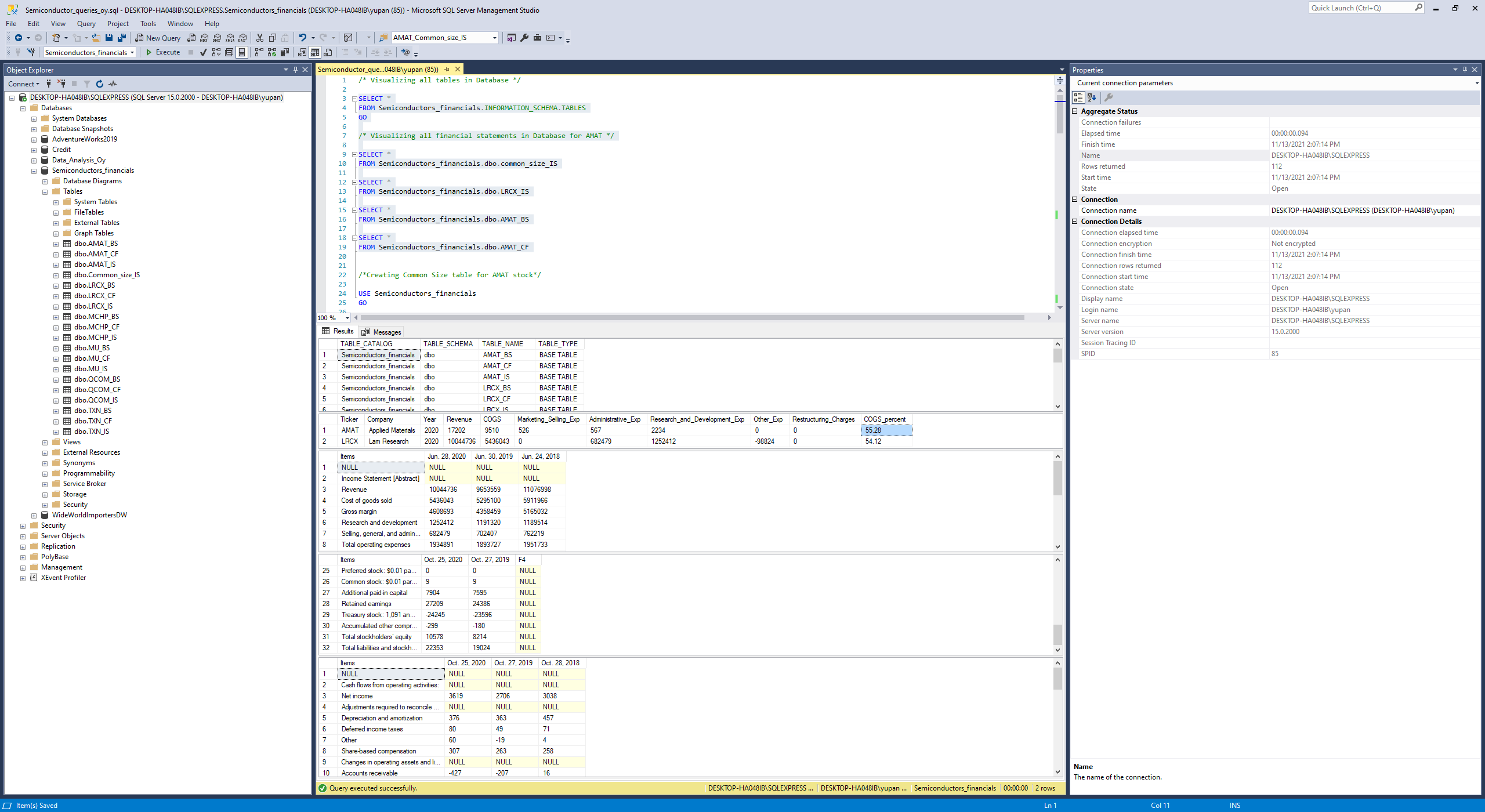Display the estimated execution plan
The image size is (1485, 812).
(x=216, y=52)
